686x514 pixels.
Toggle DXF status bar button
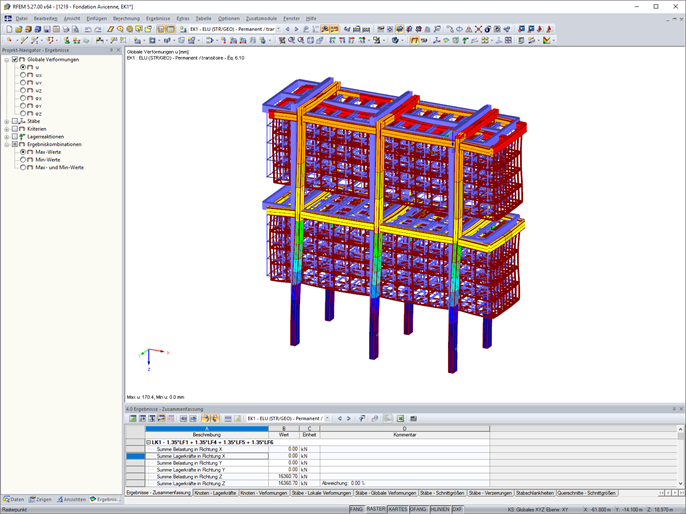point(457,510)
